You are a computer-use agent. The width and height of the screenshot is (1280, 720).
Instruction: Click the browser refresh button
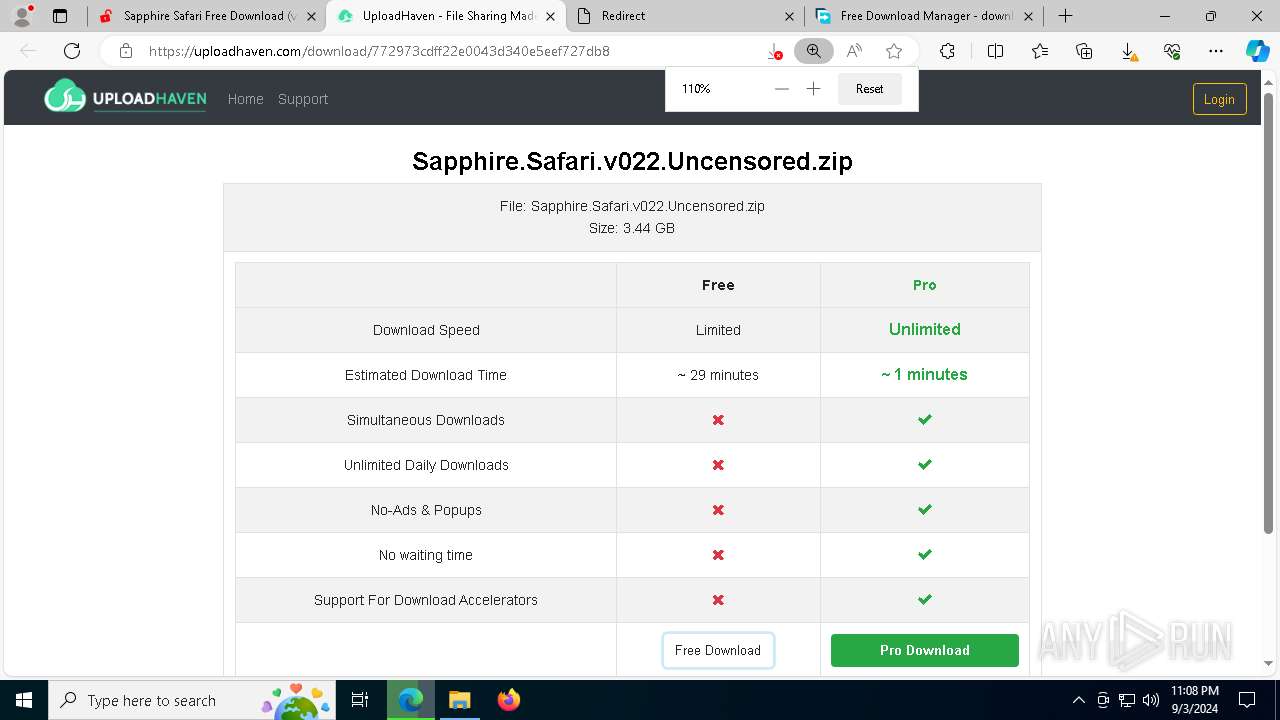click(72, 51)
